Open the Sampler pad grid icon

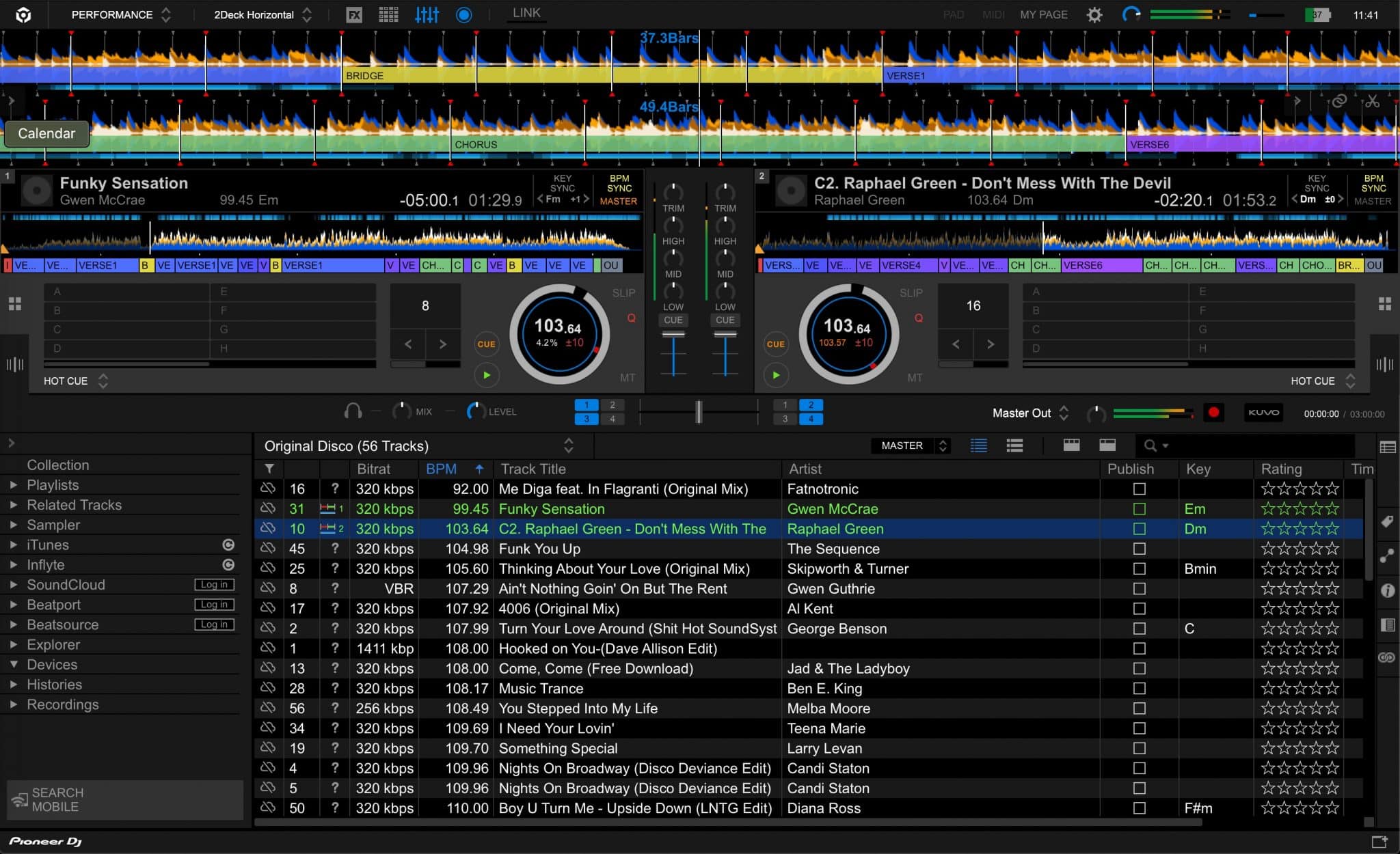pyautogui.click(x=389, y=14)
